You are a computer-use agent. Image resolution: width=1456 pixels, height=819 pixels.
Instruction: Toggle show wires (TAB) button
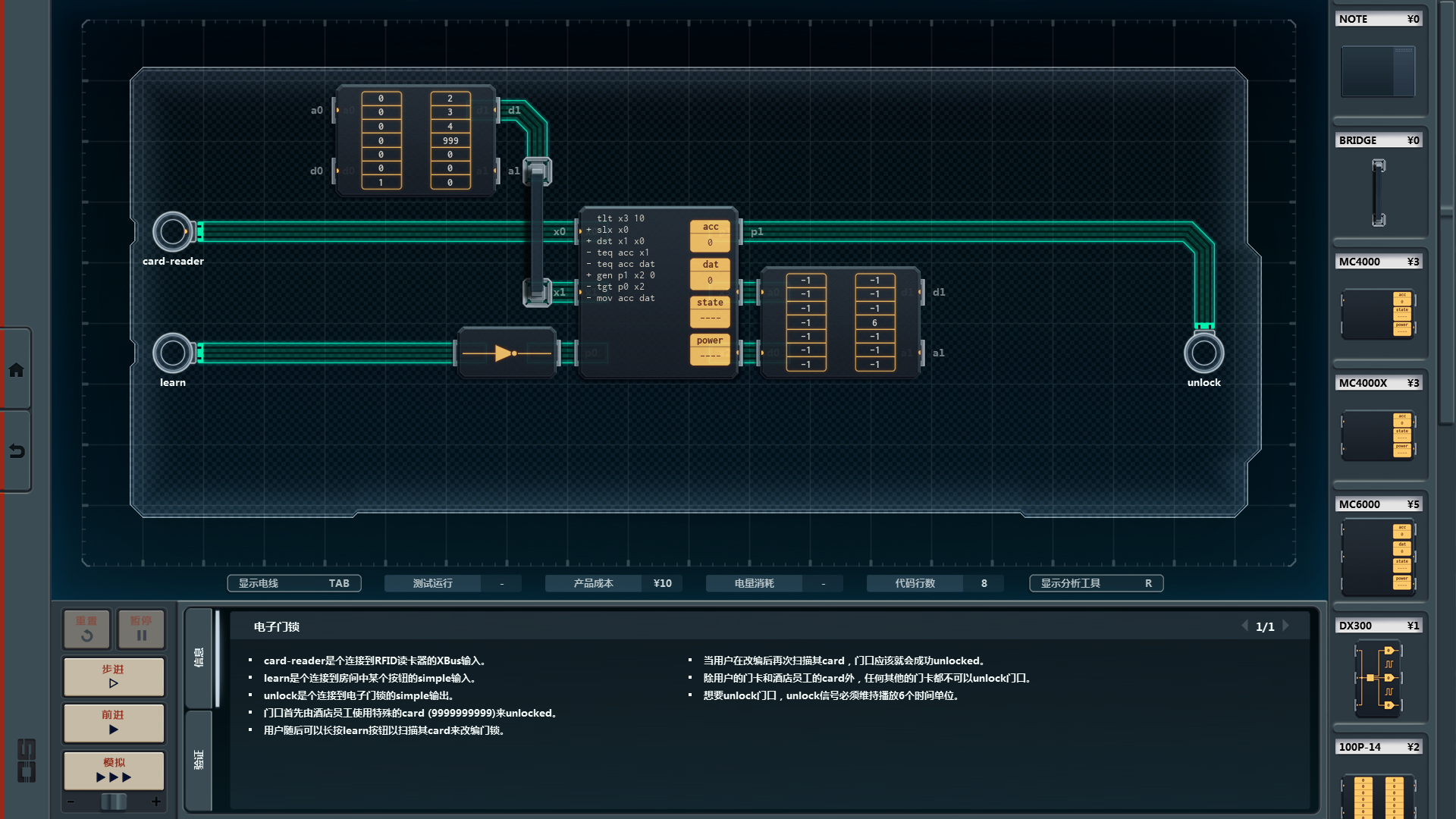point(294,583)
